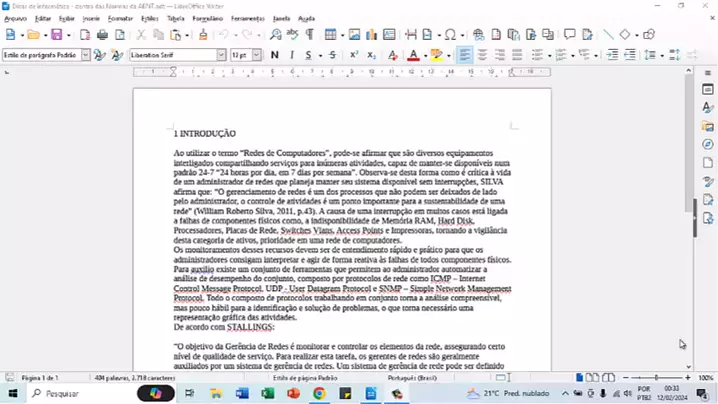The width and height of the screenshot is (718, 404).
Task: Toggle Italic formatting (I button)
Action: click(x=291, y=55)
